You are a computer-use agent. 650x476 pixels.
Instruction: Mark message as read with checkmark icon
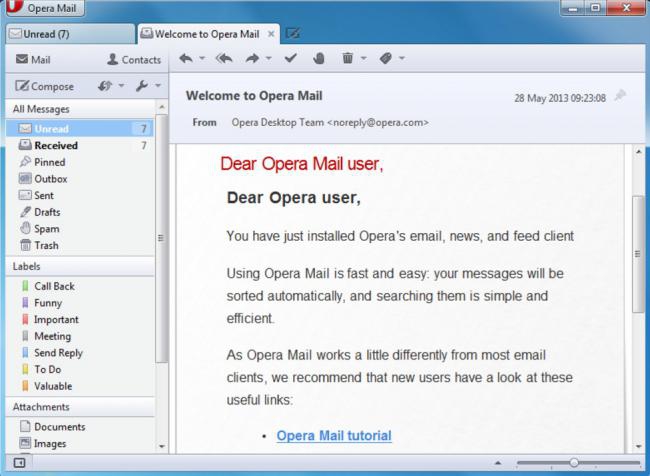[x=291, y=58]
